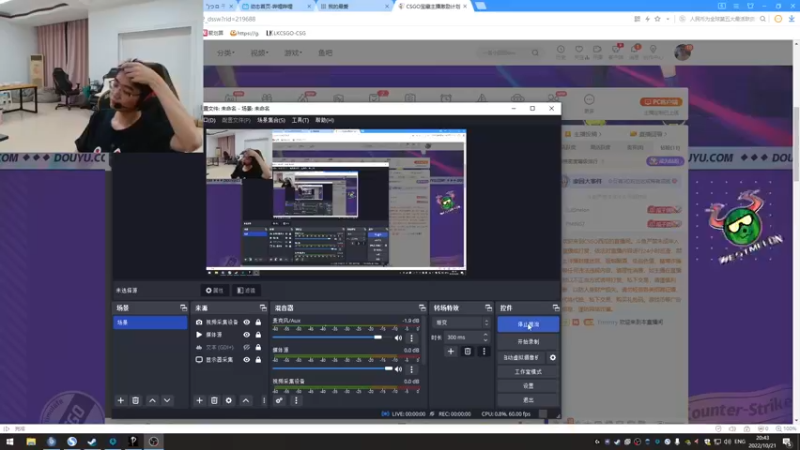Switch to the 我的最爱 browser tab

(353, 6)
